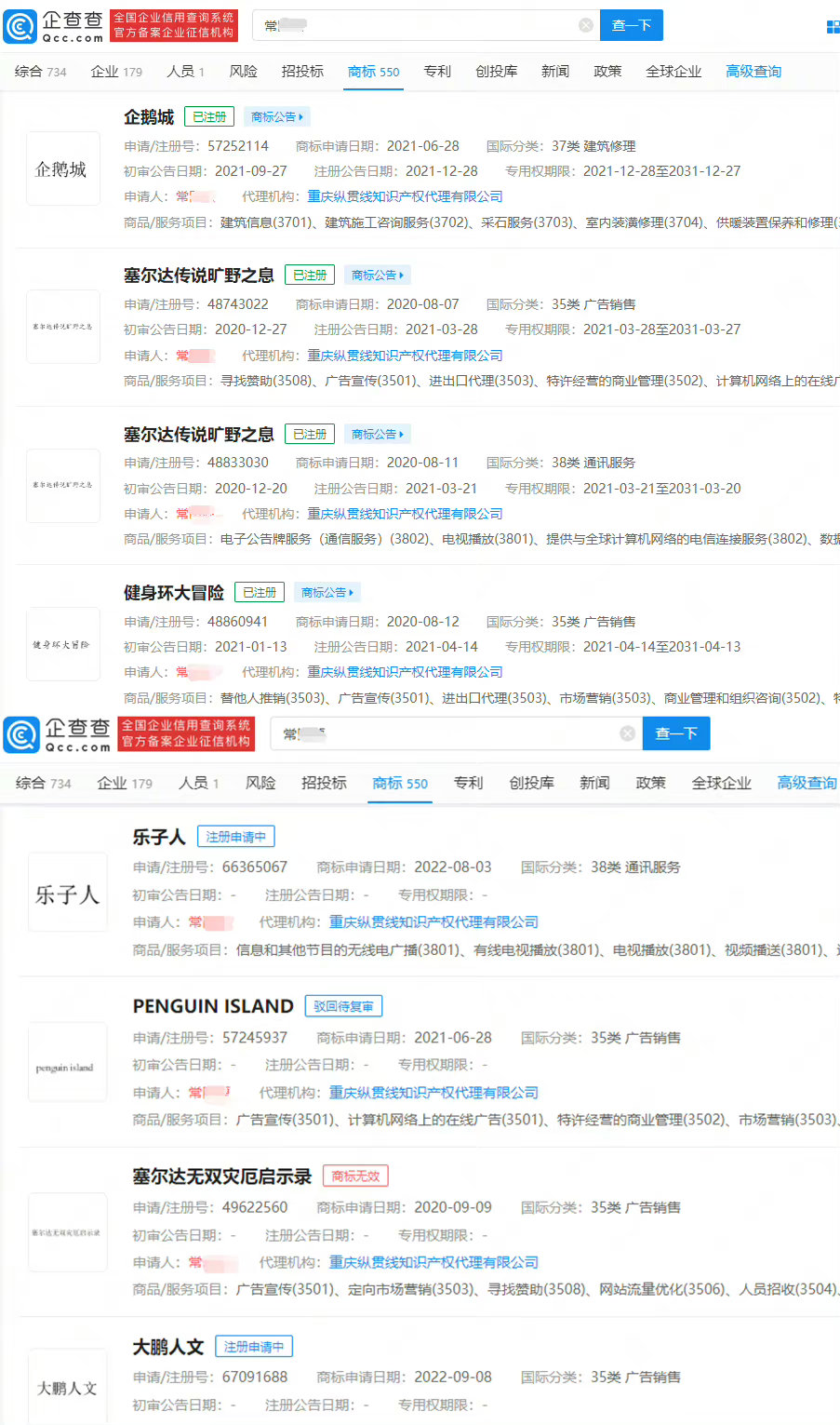The width and height of the screenshot is (840, 1425).
Task: Open 商标公告 for 健身环大冒险 trademark
Action: [327, 592]
